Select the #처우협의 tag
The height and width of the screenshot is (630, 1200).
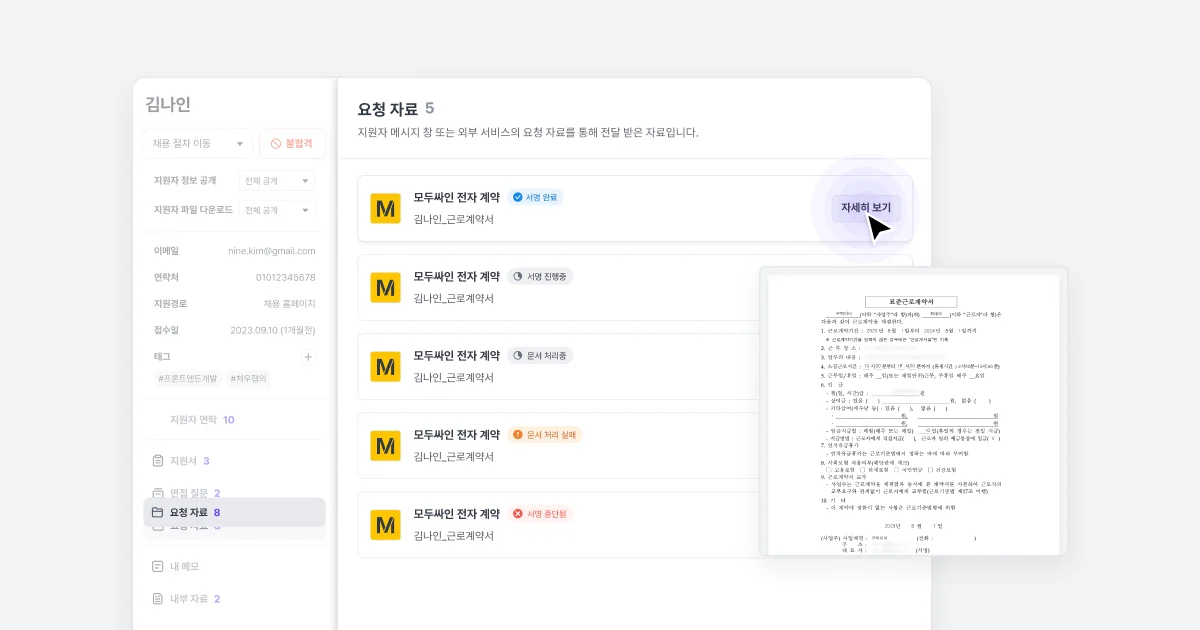tap(248, 379)
